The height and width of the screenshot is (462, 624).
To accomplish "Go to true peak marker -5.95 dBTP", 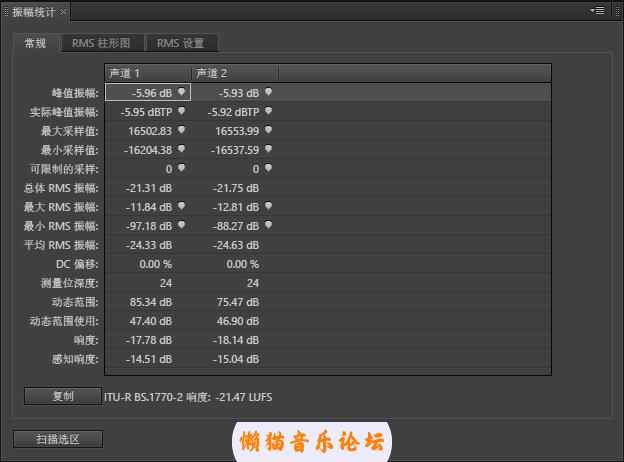I will [x=181, y=111].
